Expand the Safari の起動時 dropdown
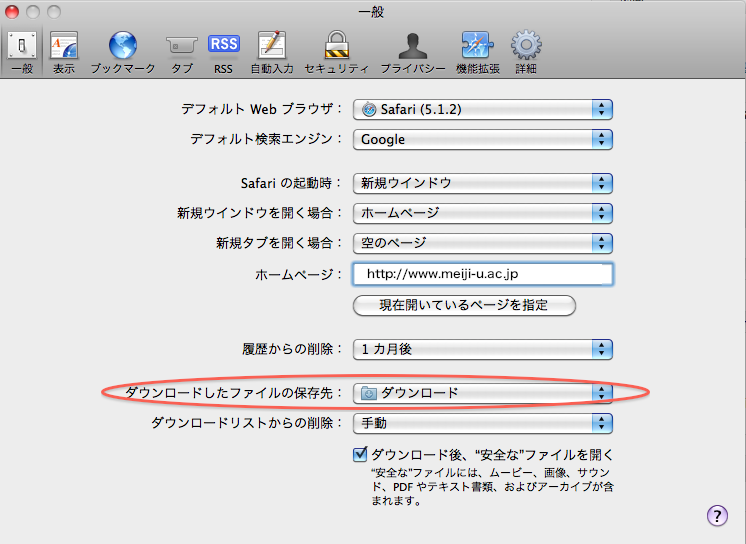The height and width of the screenshot is (544, 746). (x=482, y=183)
